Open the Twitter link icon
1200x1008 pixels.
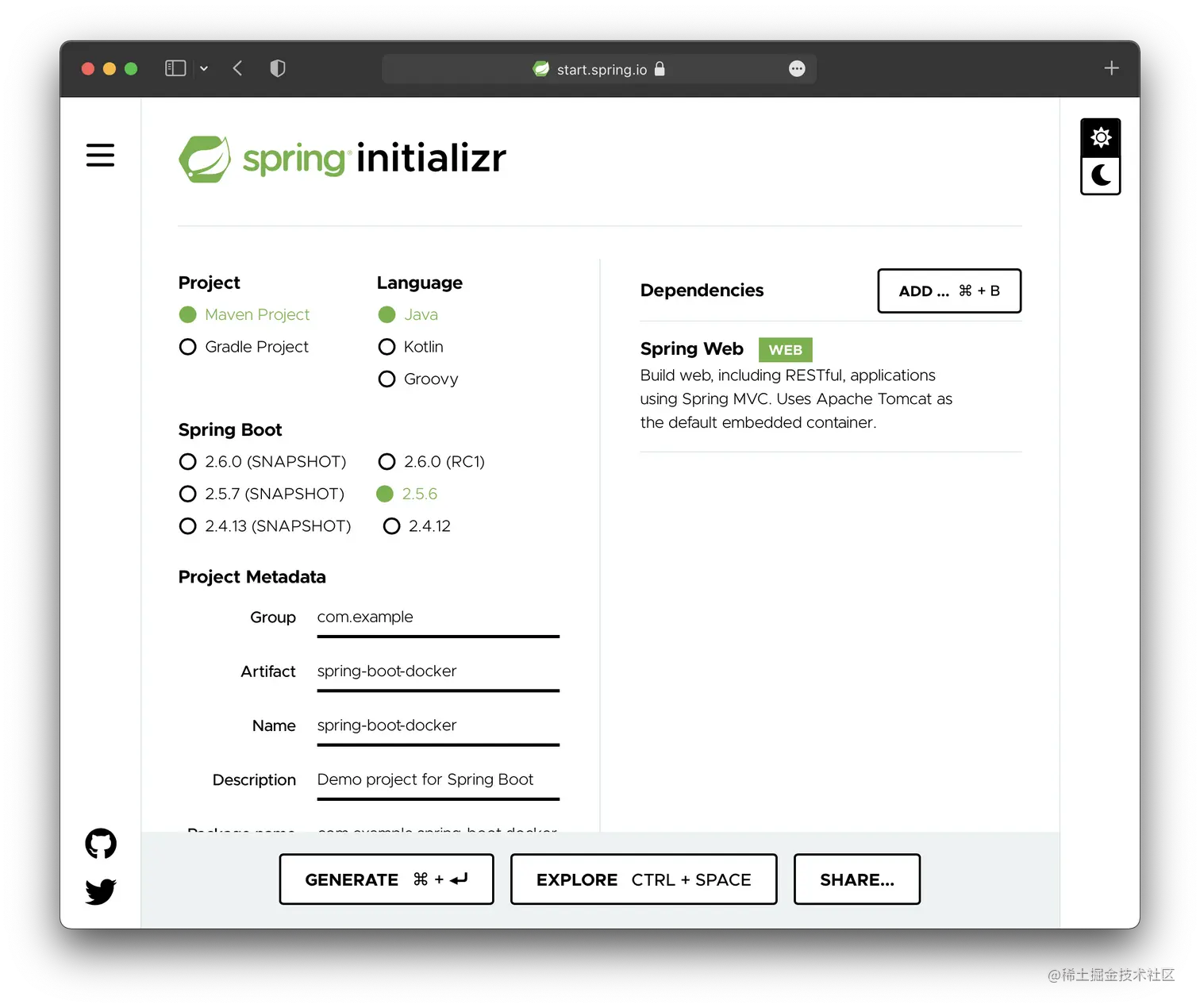coord(101,891)
